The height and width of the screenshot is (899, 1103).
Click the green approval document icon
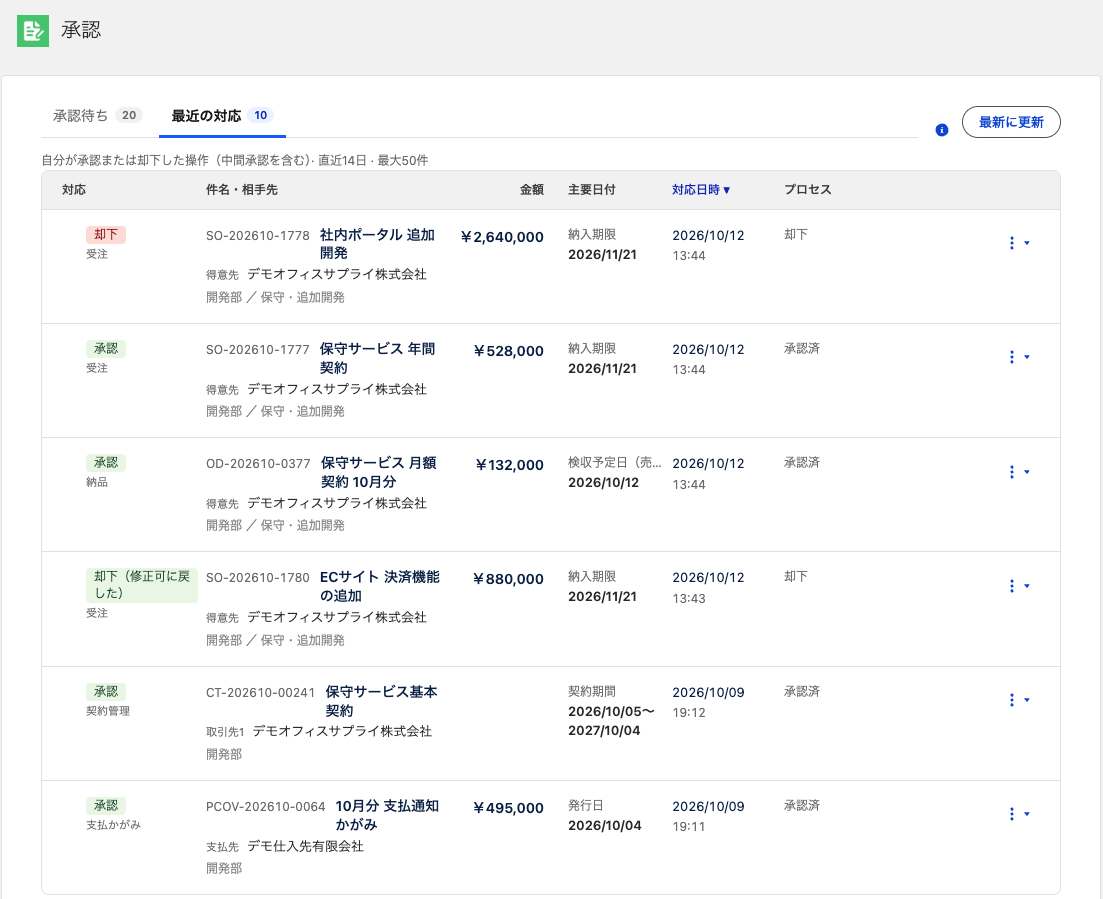pos(33,30)
